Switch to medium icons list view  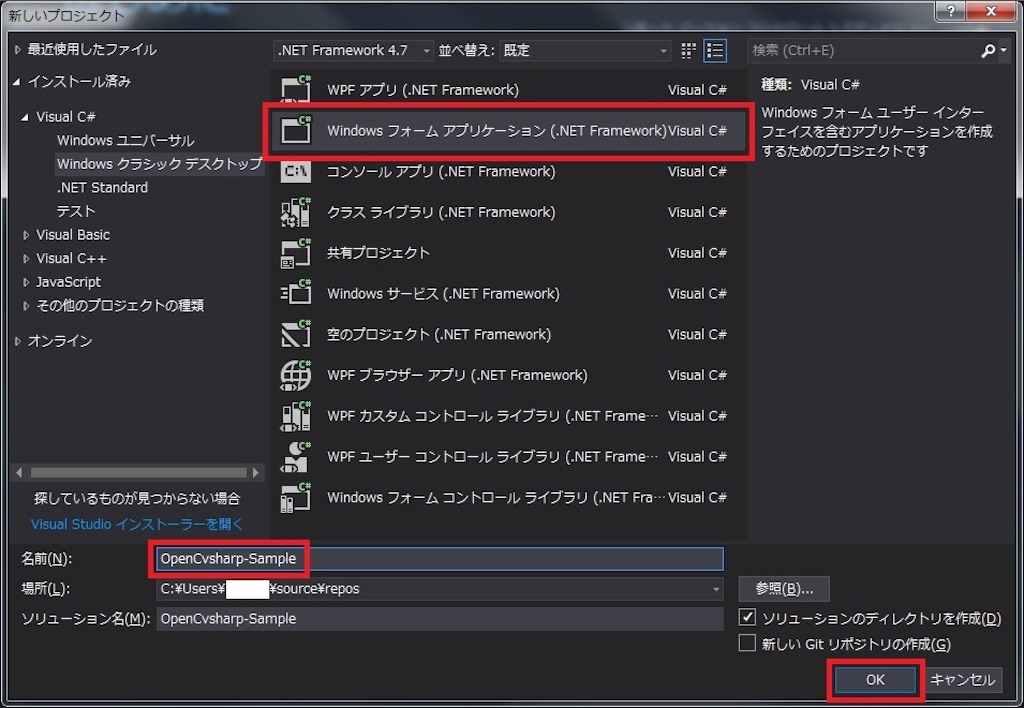715,50
